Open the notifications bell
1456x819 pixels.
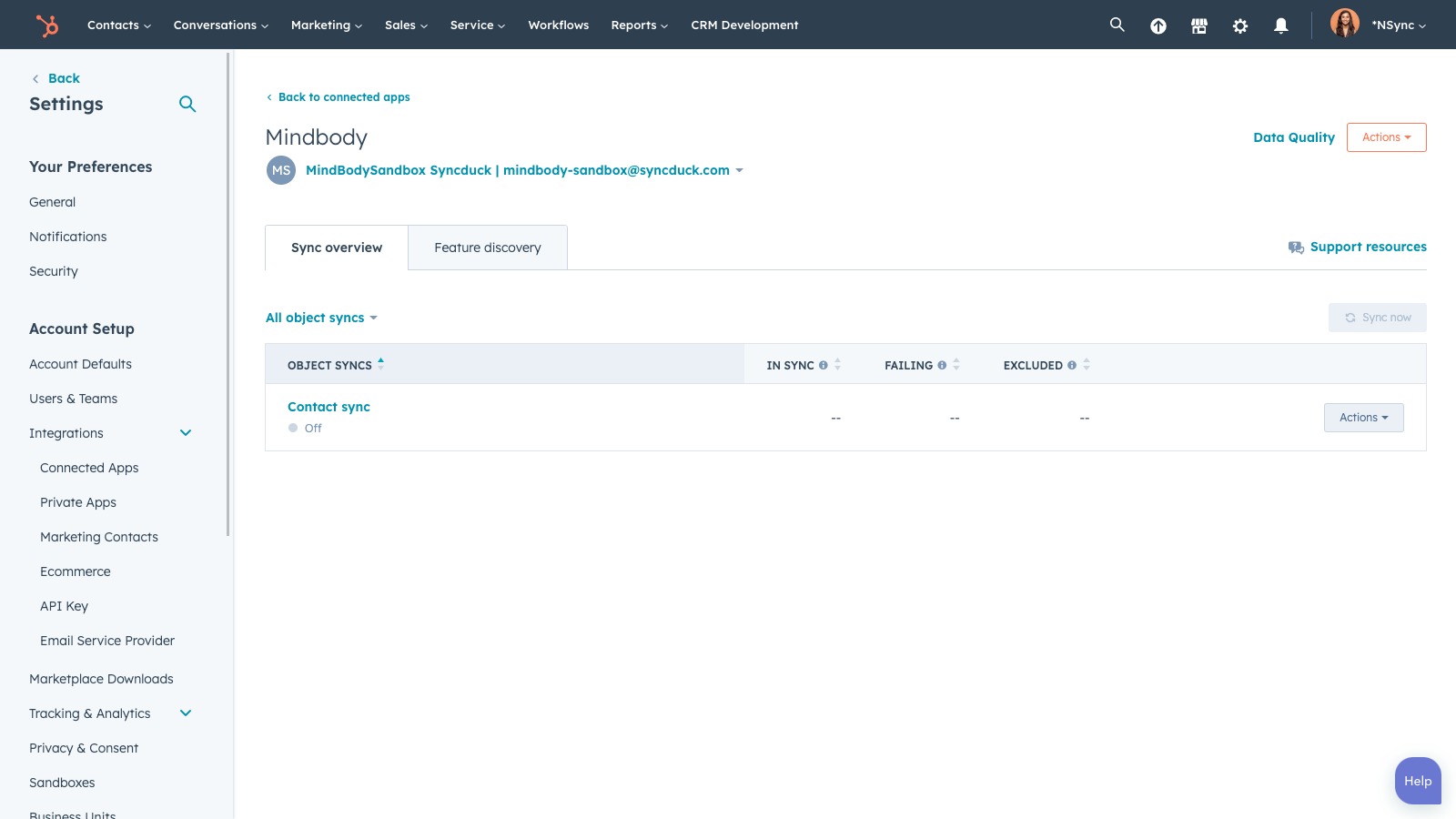[x=1280, y=25]
